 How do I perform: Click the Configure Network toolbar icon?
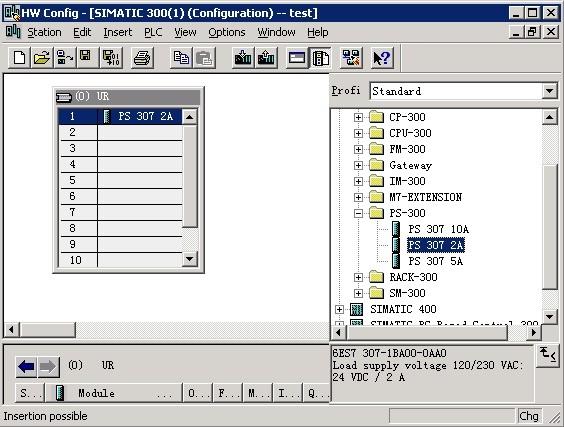pyautogui.click(x=351, y=58)
